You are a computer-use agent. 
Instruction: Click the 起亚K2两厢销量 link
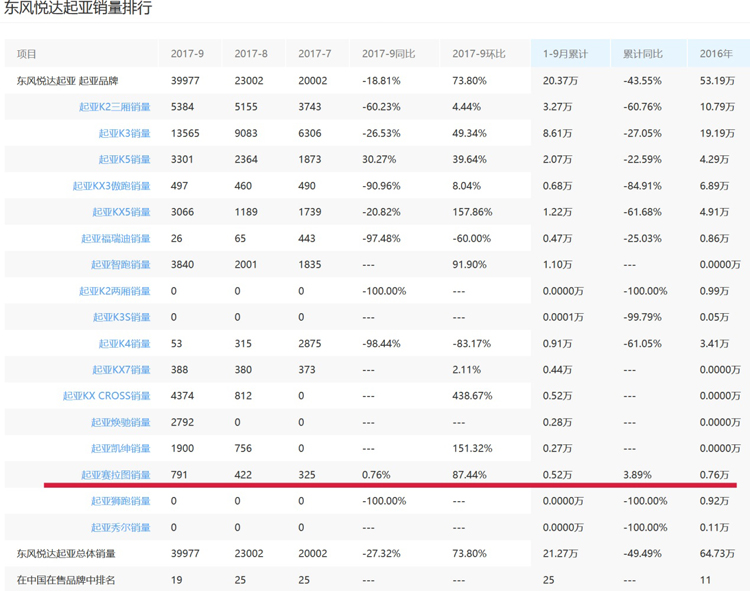point(114,291)
